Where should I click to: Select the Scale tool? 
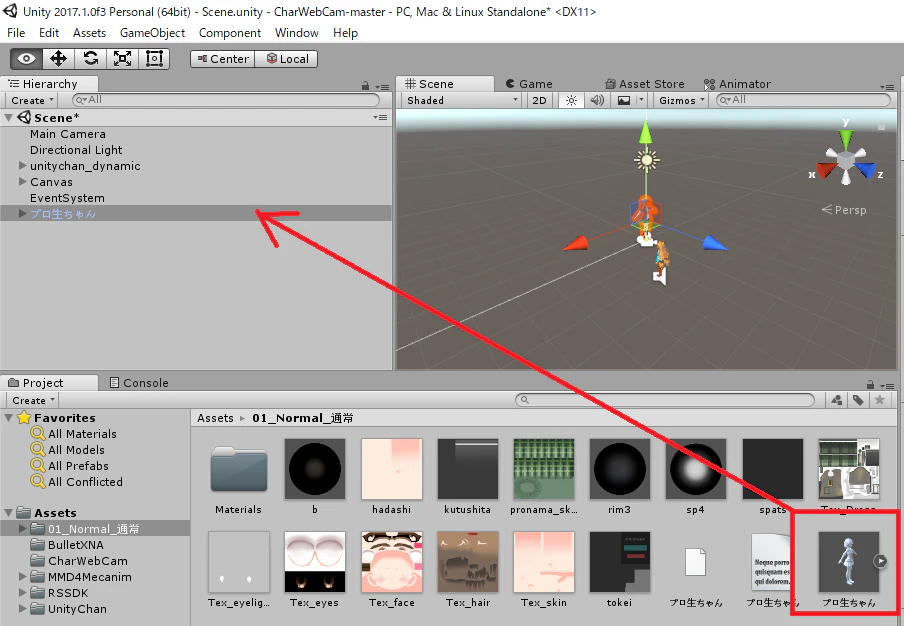pos(122,59)
